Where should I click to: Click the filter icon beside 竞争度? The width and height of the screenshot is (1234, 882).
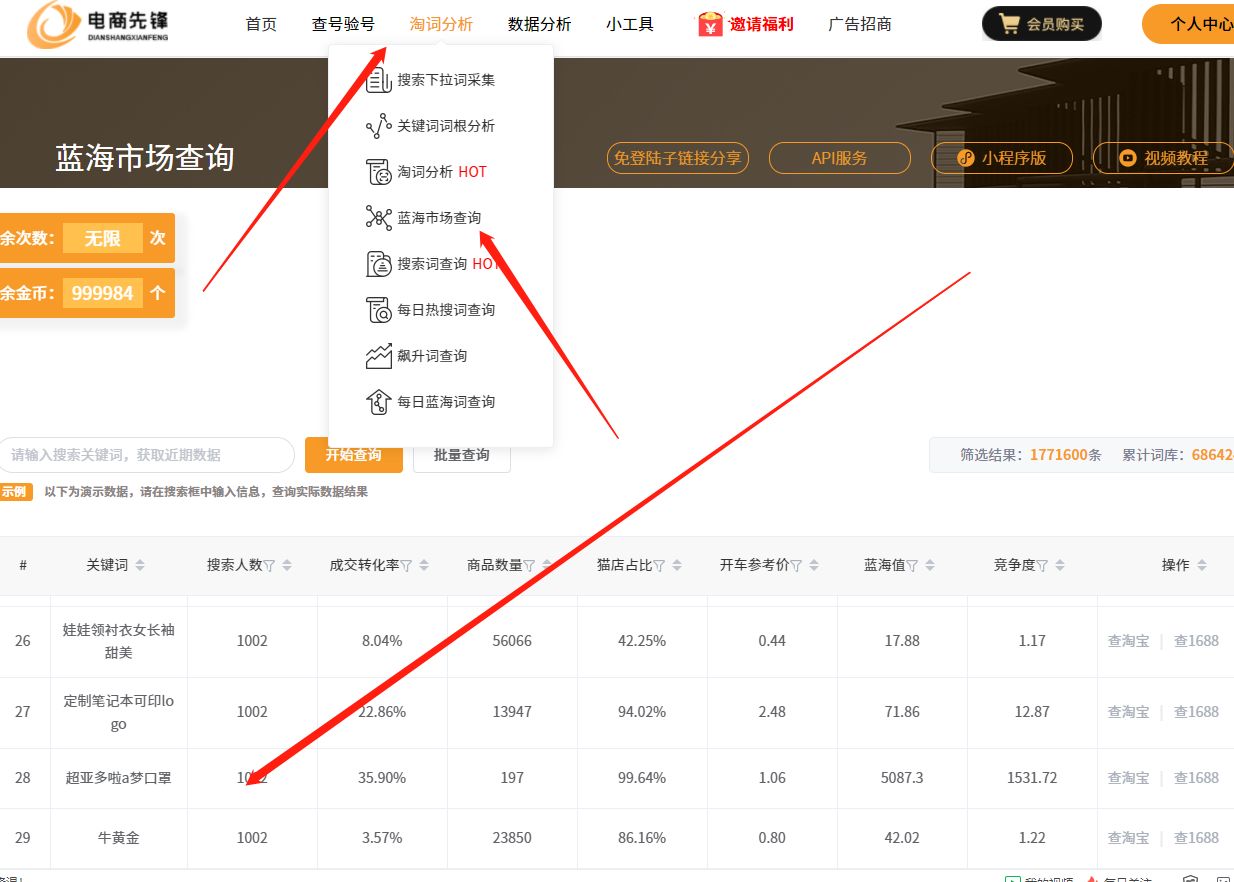click(x=1042, y=566)
